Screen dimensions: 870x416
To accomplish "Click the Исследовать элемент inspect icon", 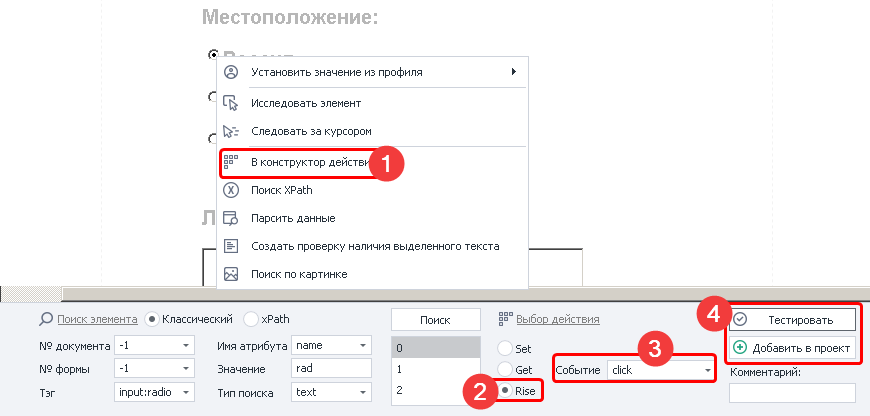I will (x=231, y=103).
